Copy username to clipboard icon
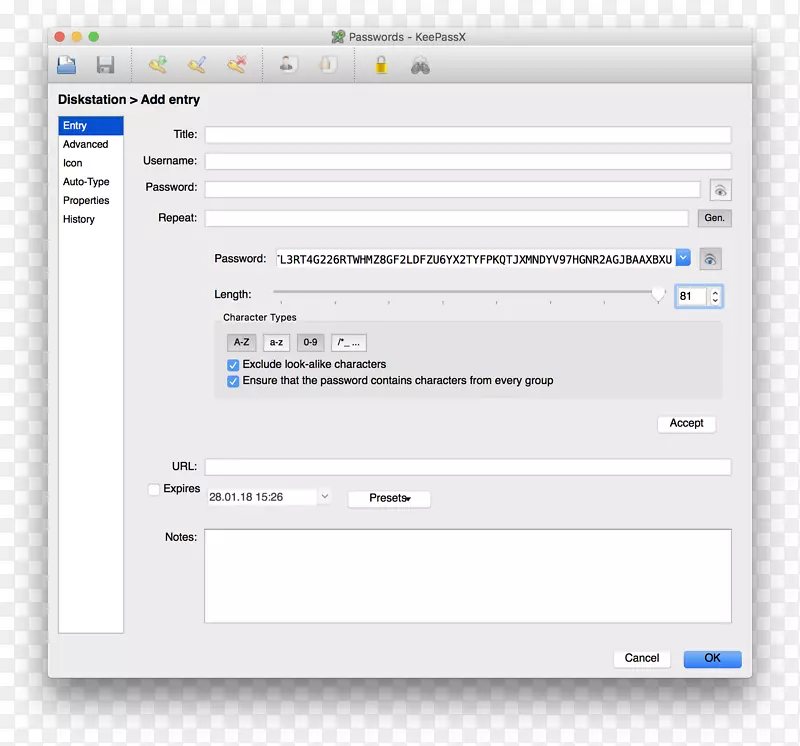 (x=288, y=65)
